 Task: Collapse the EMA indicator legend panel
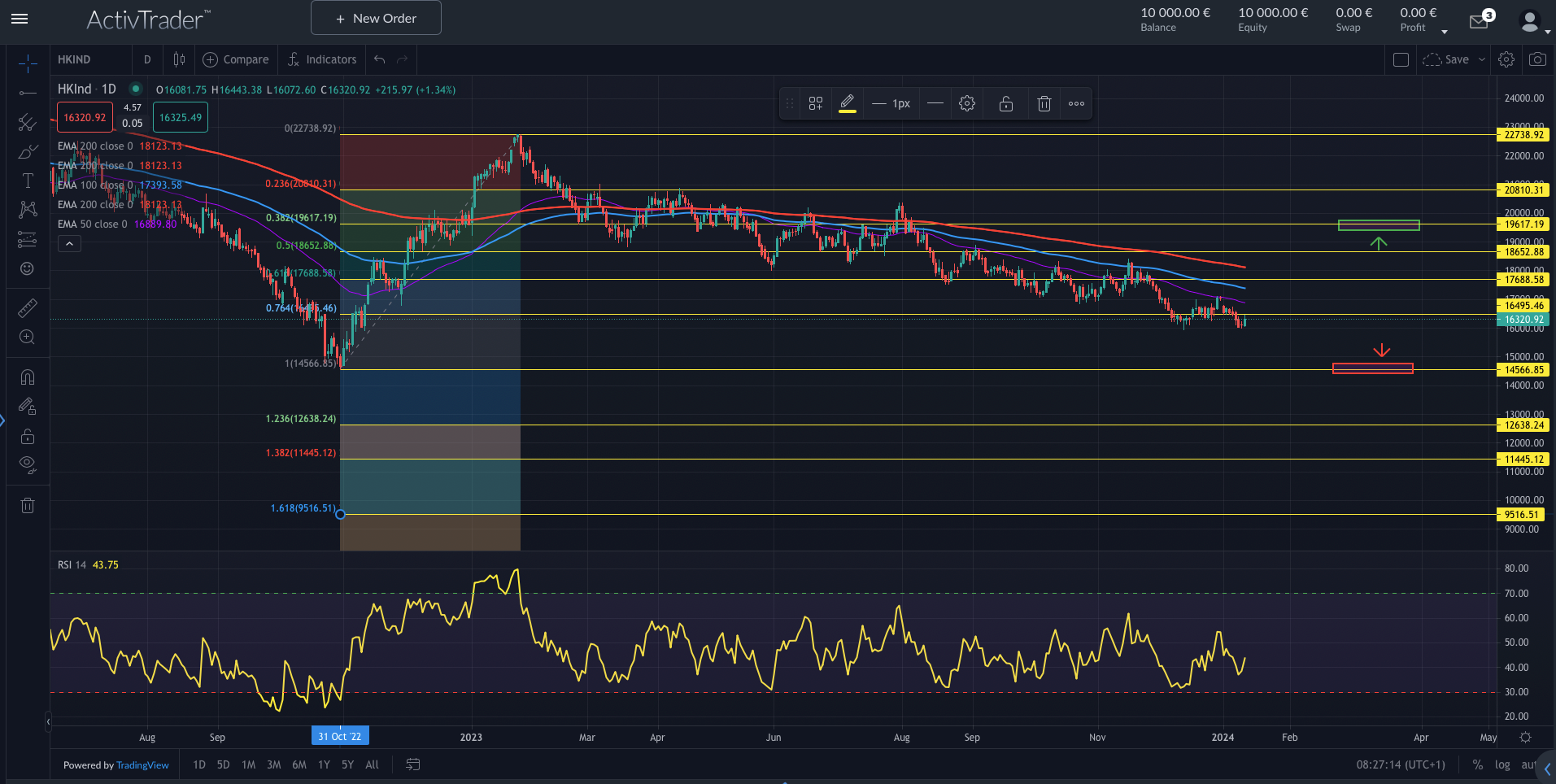69,243
